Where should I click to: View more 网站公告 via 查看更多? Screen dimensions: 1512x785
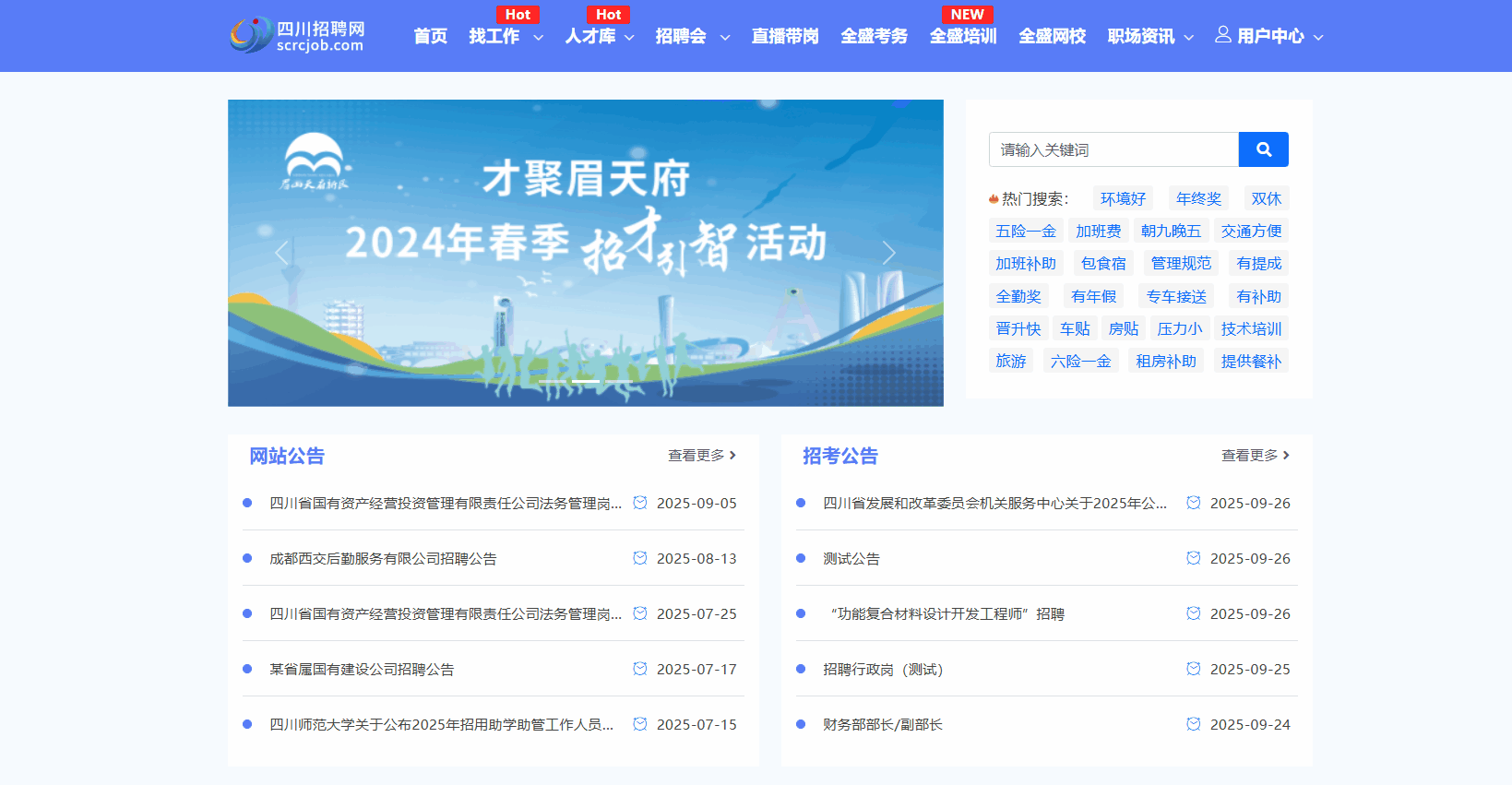pos(701,456)
